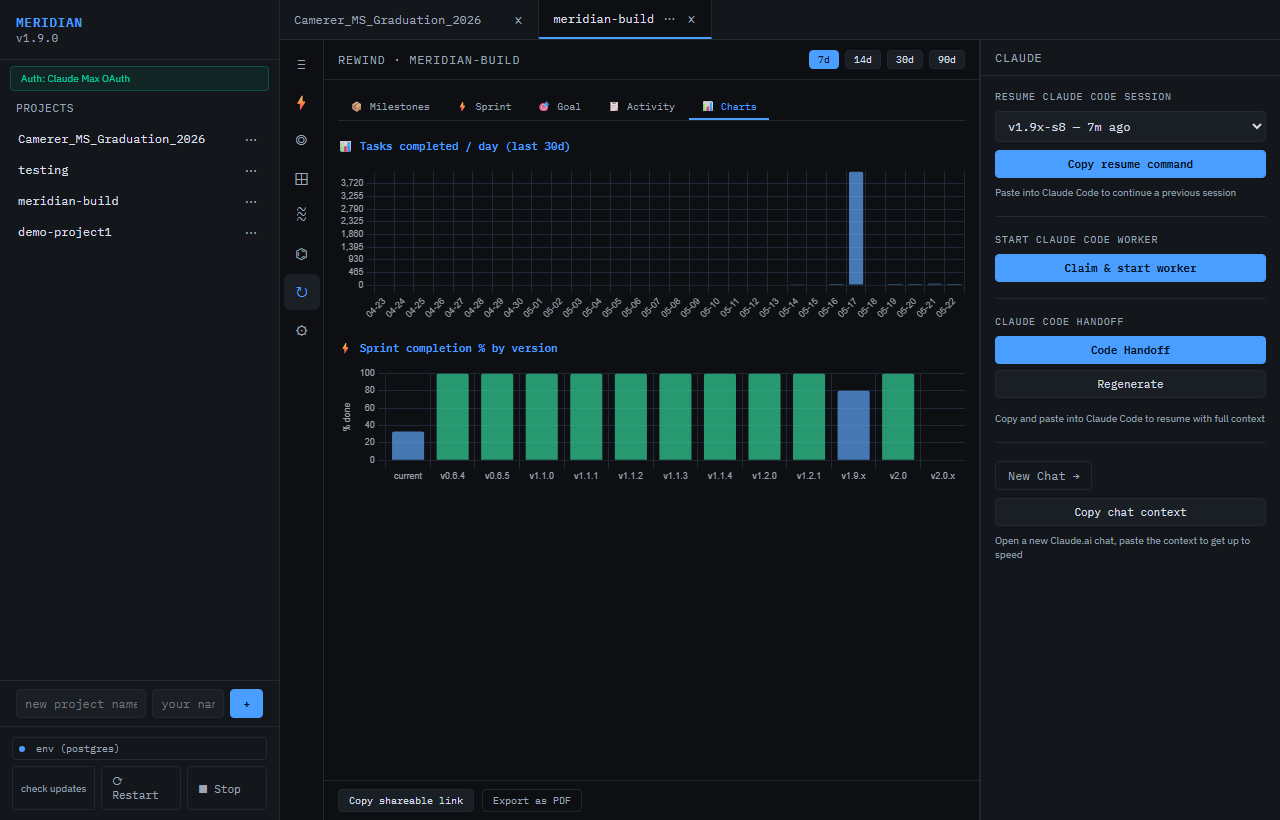Open the Activity tab
Image resolution: width=1280 pixels, height=820 pixels.
[x=641, y=106]
